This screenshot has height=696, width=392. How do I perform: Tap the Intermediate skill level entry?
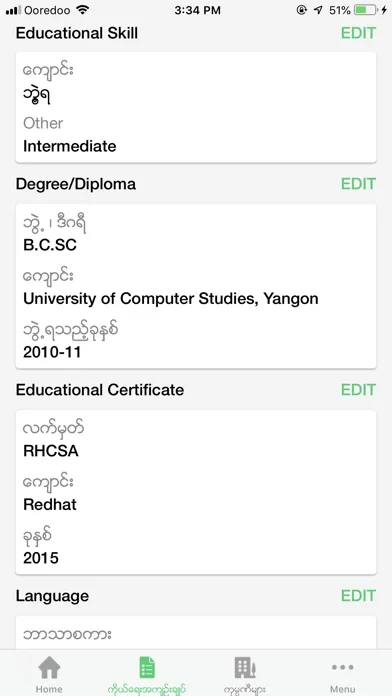point(70,146)
